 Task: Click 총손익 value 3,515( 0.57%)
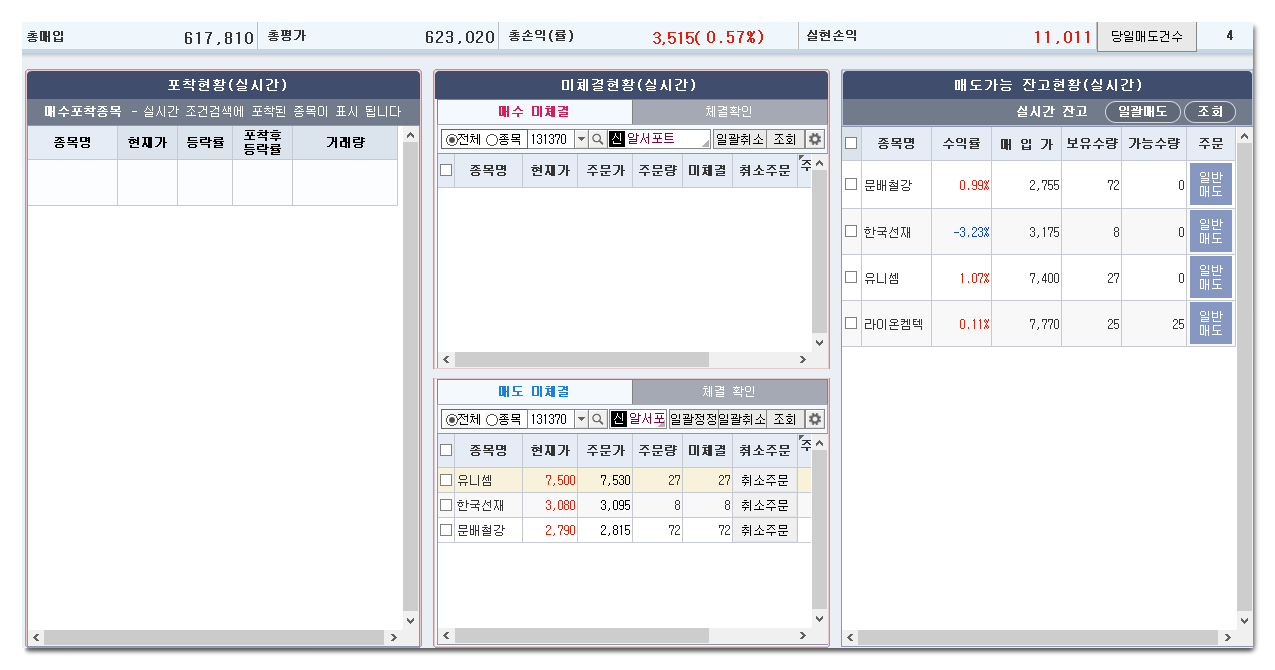(x=708, y=37)
